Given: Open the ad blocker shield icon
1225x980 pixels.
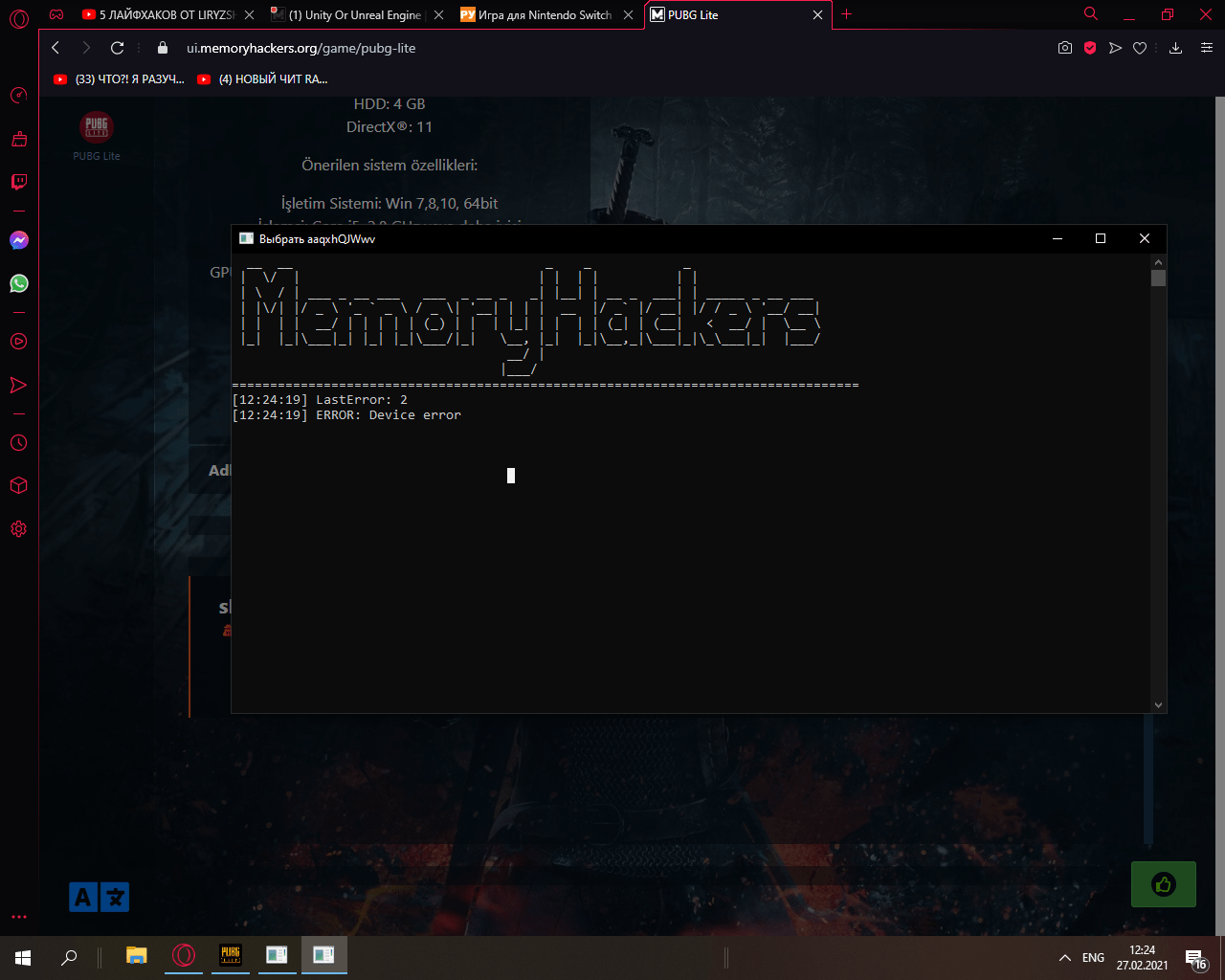Looking at the screenshot, I should [1090, 48].
